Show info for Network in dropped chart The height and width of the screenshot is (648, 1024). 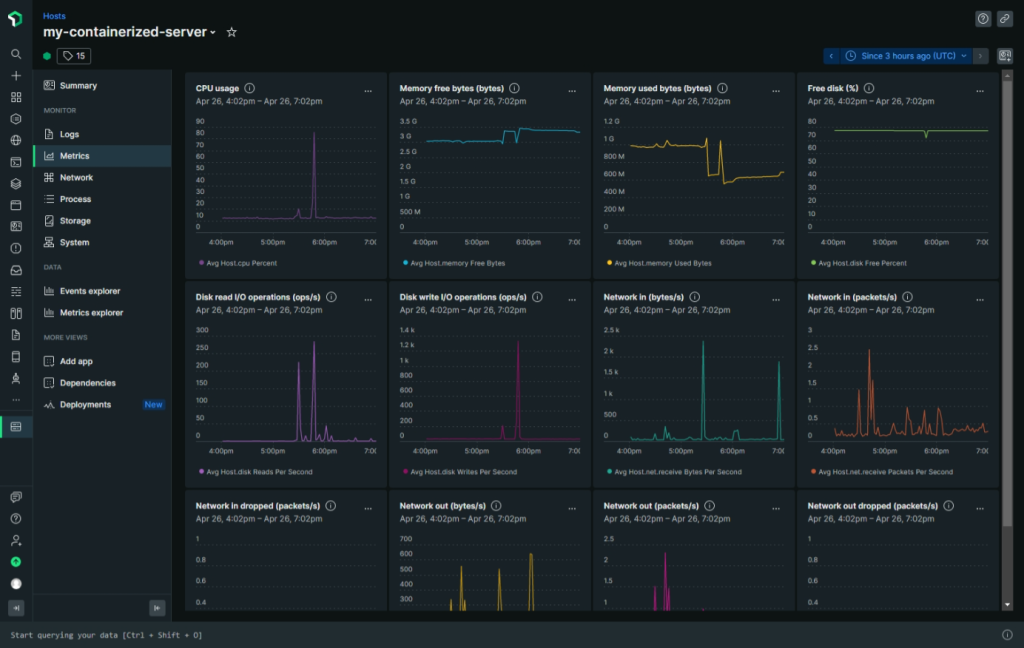tap(331, 506)
